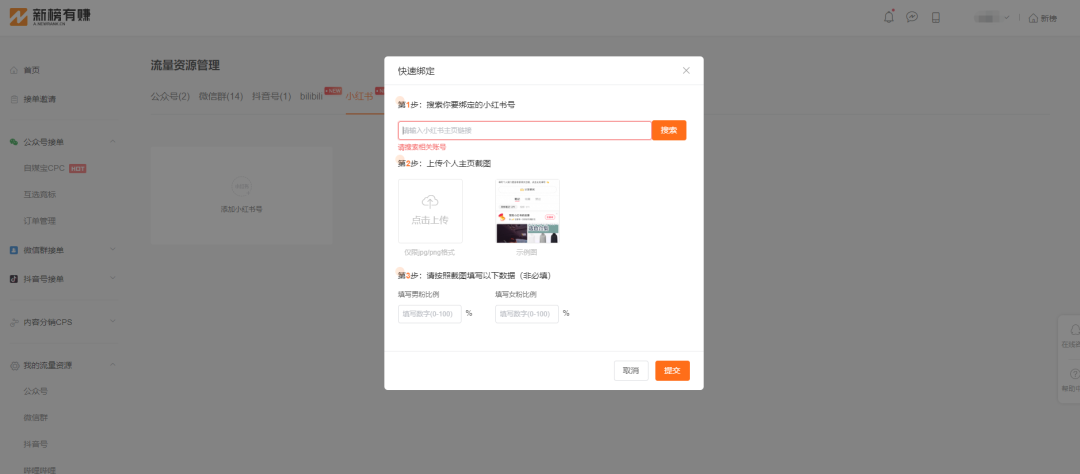
Task: Click the cloud upload icon 点击上传
Action: tap(430, 210)
